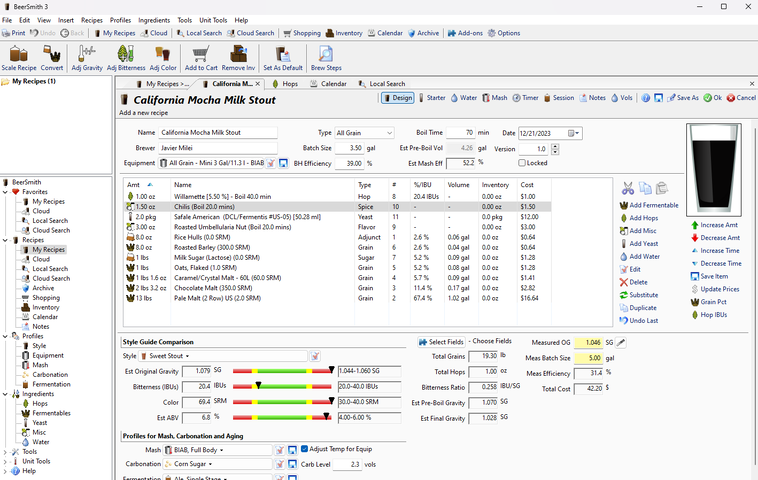The height and width of the screenshot is (480, 758).
Task: Click the Color SRM range bar
Action: tap(283, 402)
